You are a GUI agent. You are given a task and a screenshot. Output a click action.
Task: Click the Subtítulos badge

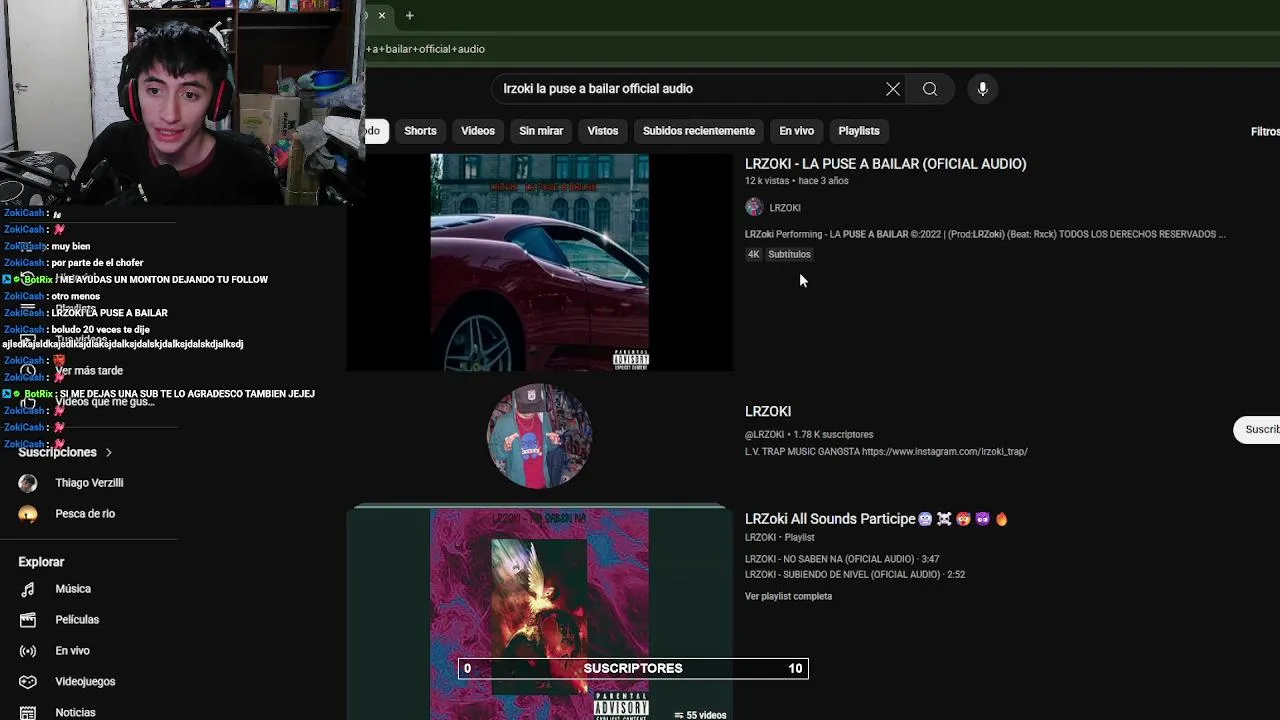789,254
